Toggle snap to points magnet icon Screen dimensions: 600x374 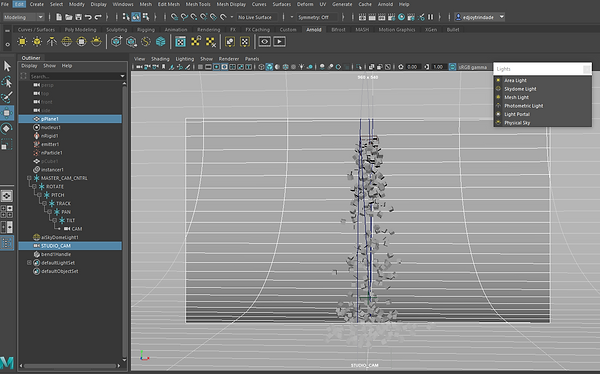(x=194, y=17)
